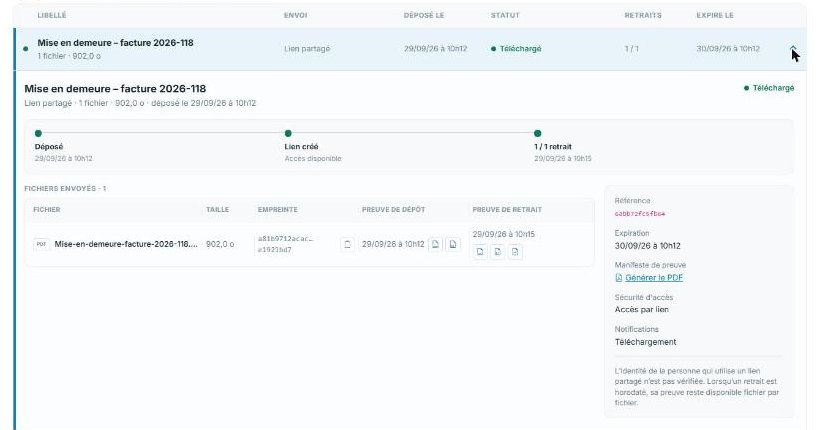Click the expiration date under Expiration label
Image resolution: width=820 pixels, height=430 pixels.
tap(647, 246)
